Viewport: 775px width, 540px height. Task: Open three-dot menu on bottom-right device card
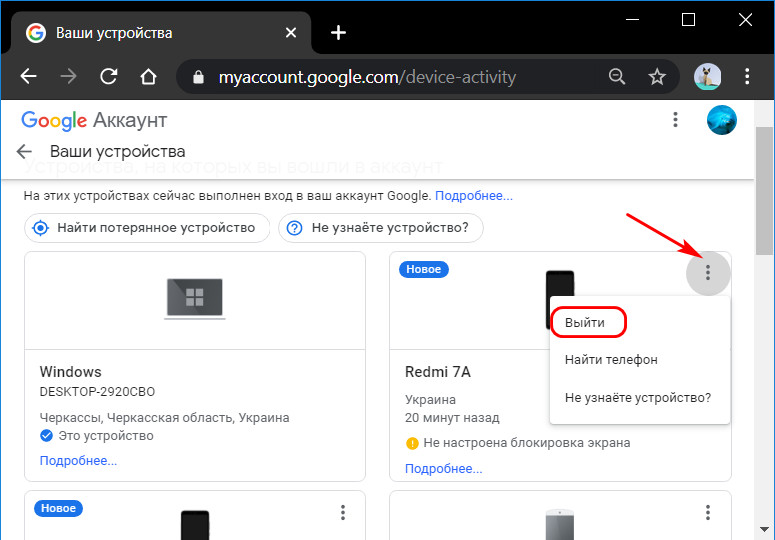(x=708, y=512)
